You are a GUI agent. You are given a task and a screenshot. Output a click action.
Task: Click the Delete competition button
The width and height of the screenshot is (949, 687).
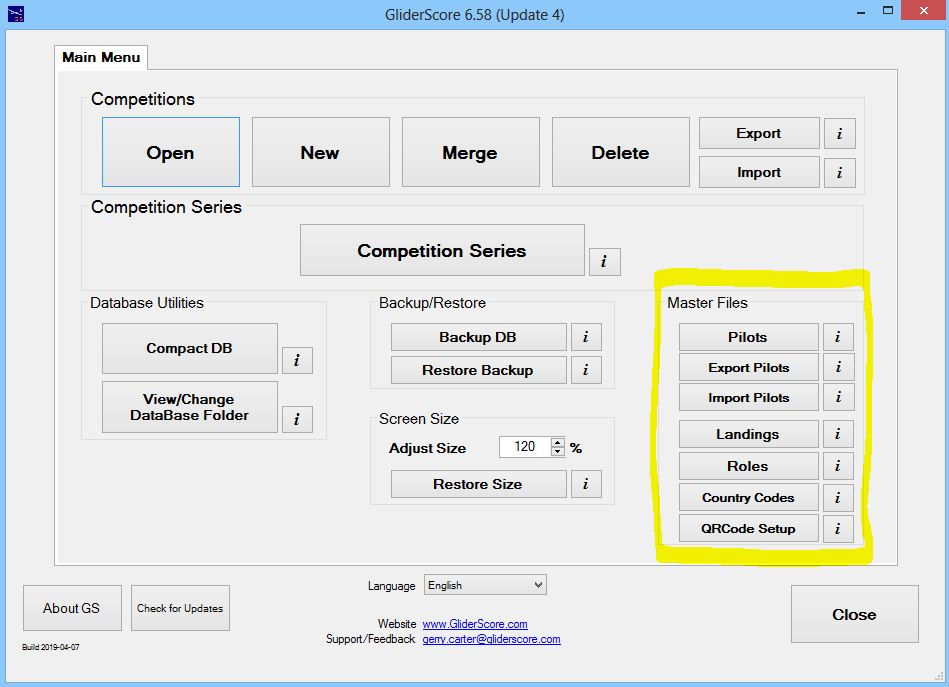click(620, 152)
